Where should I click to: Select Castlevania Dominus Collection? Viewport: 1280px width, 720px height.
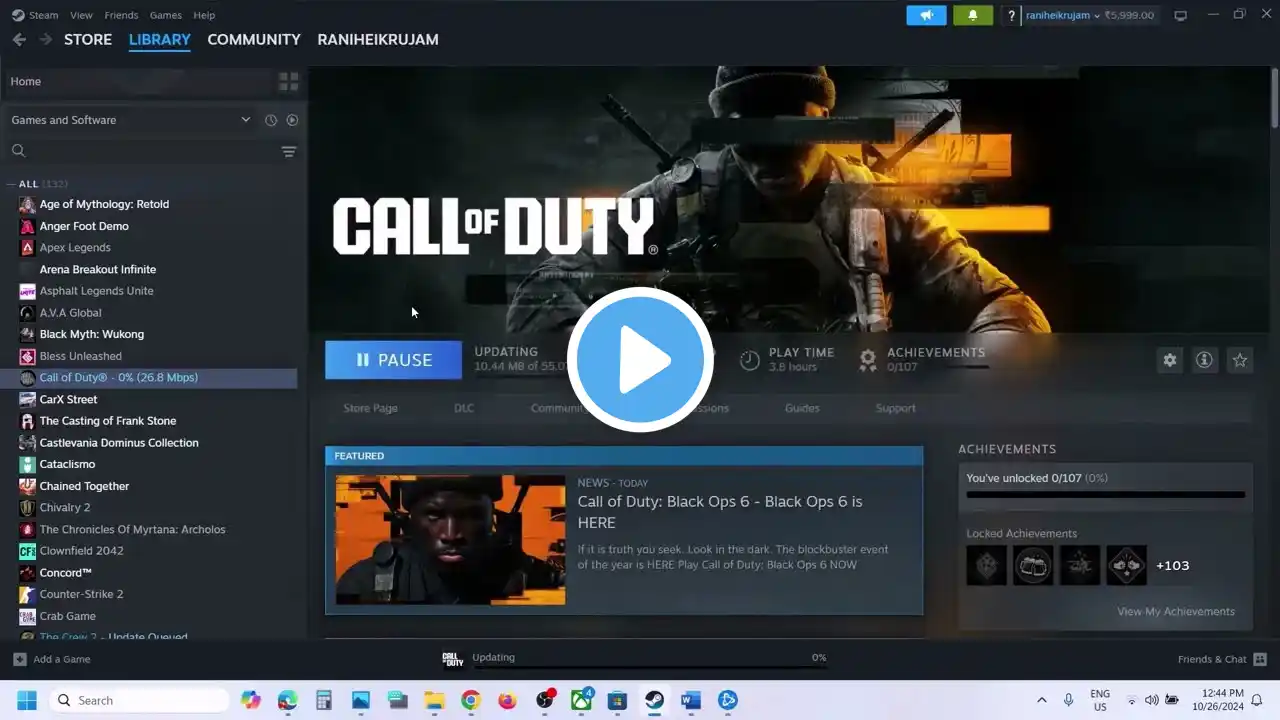pyautogui.click(x=119, y=442)
